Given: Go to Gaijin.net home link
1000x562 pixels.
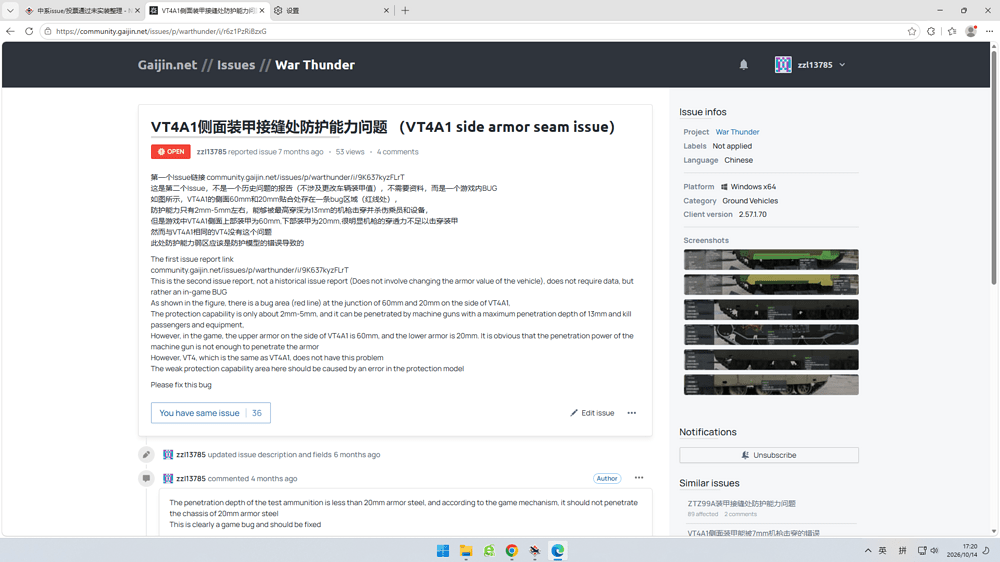Looking at the screenshot, I should point(167,65).
